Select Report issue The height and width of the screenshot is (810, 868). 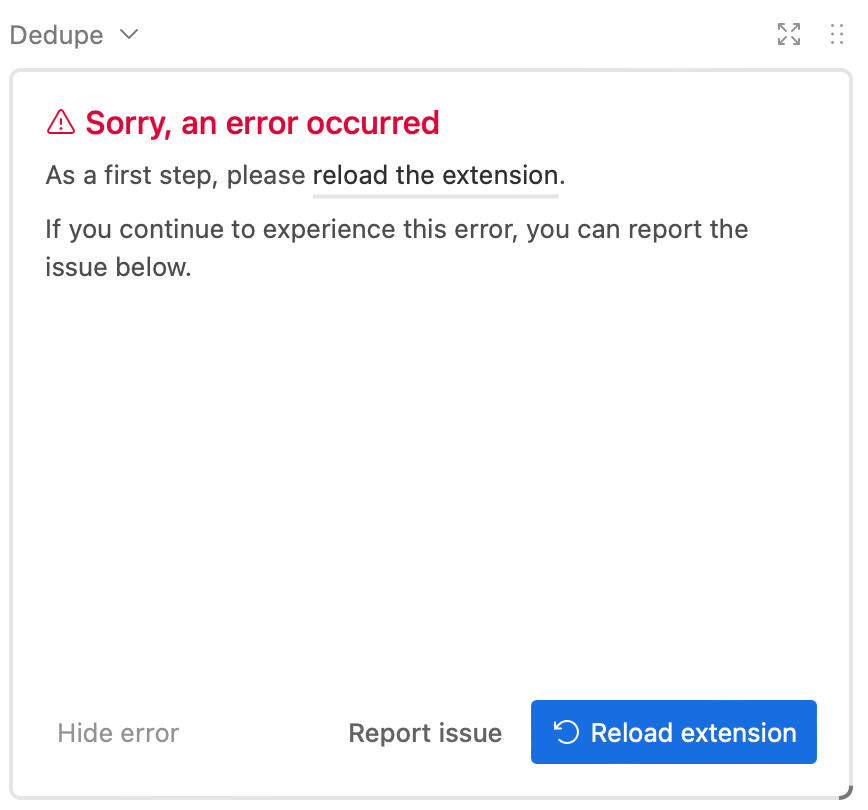coord(425,733)
